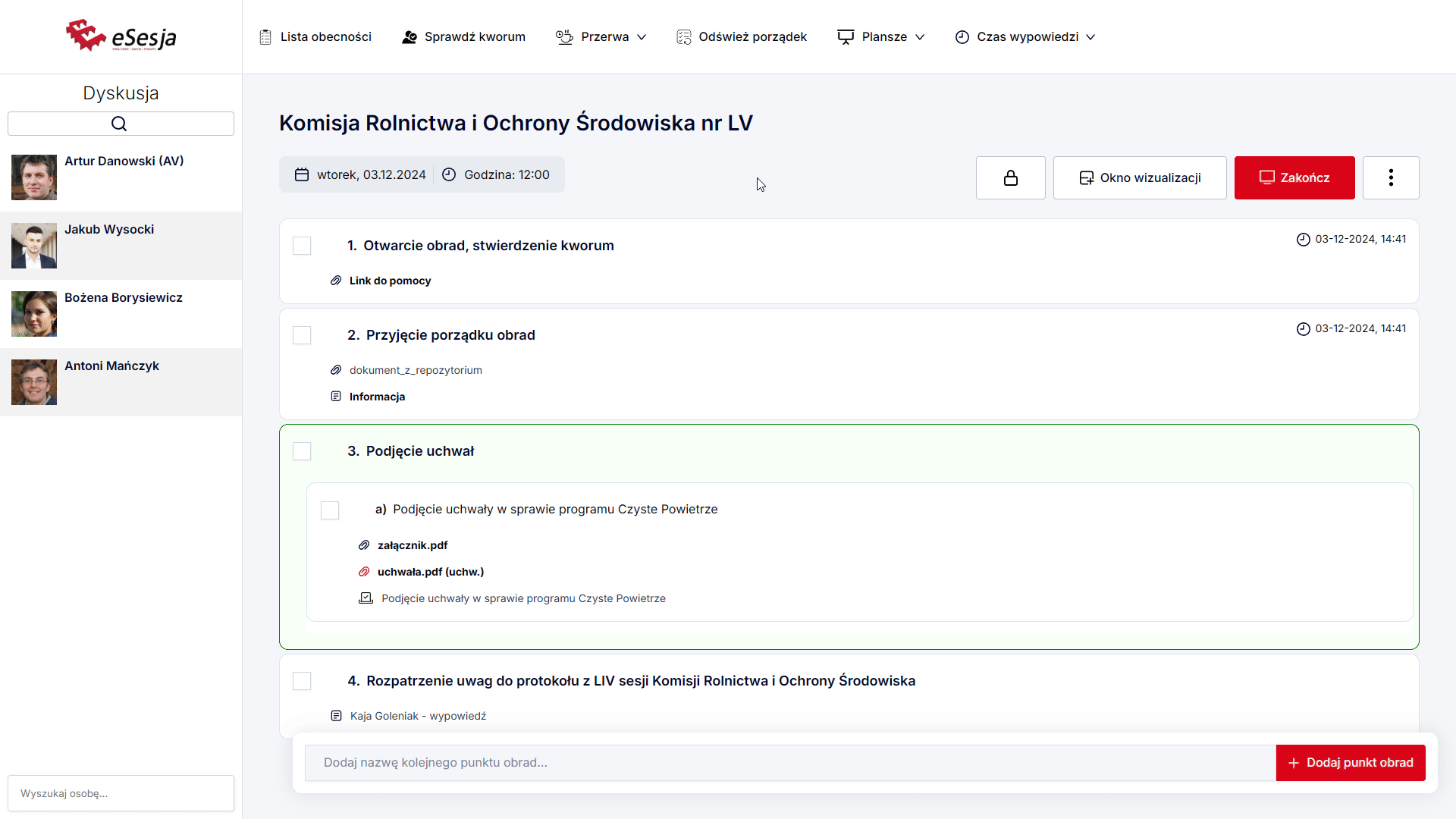Click the Dodaj punkt obrad button
Screen dimensions: 1456x819
(x=1351, y=763)
